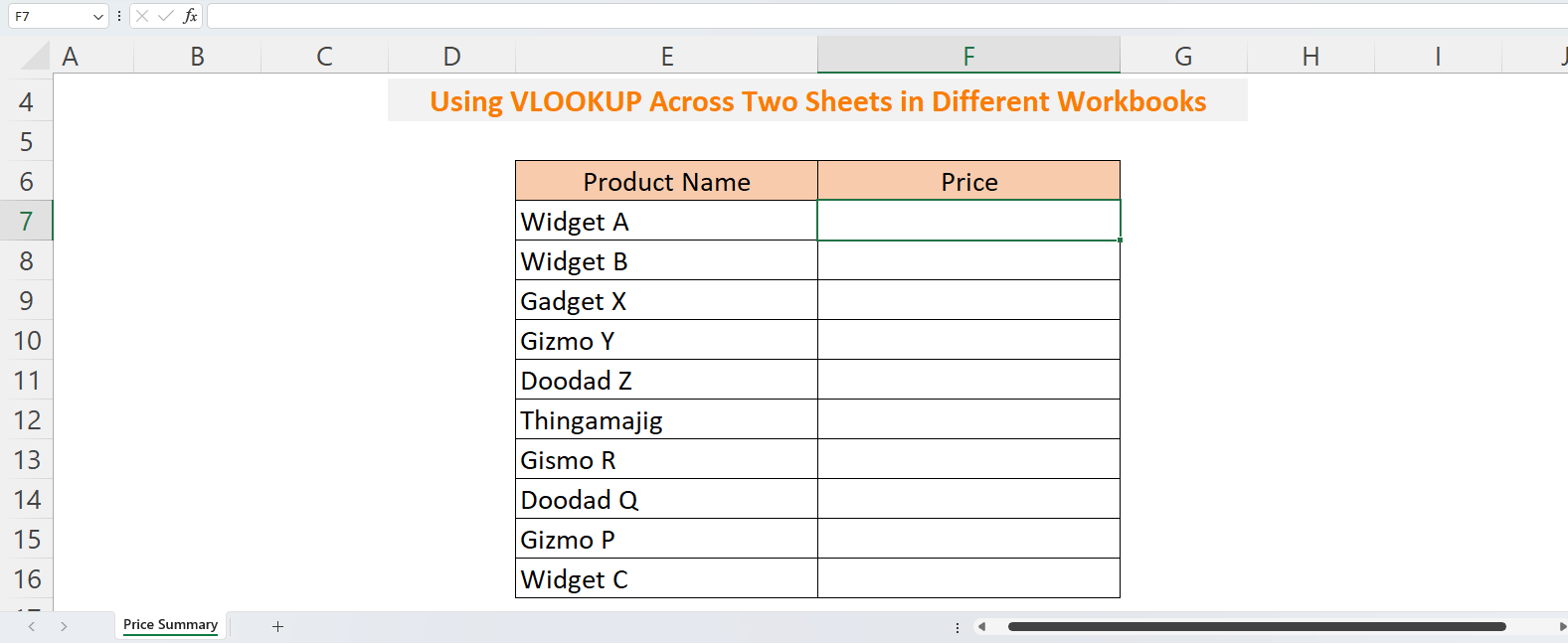
Task: Click the previous sheet navigation arrow
Action: pyautogui.click(x=30, y=626)
